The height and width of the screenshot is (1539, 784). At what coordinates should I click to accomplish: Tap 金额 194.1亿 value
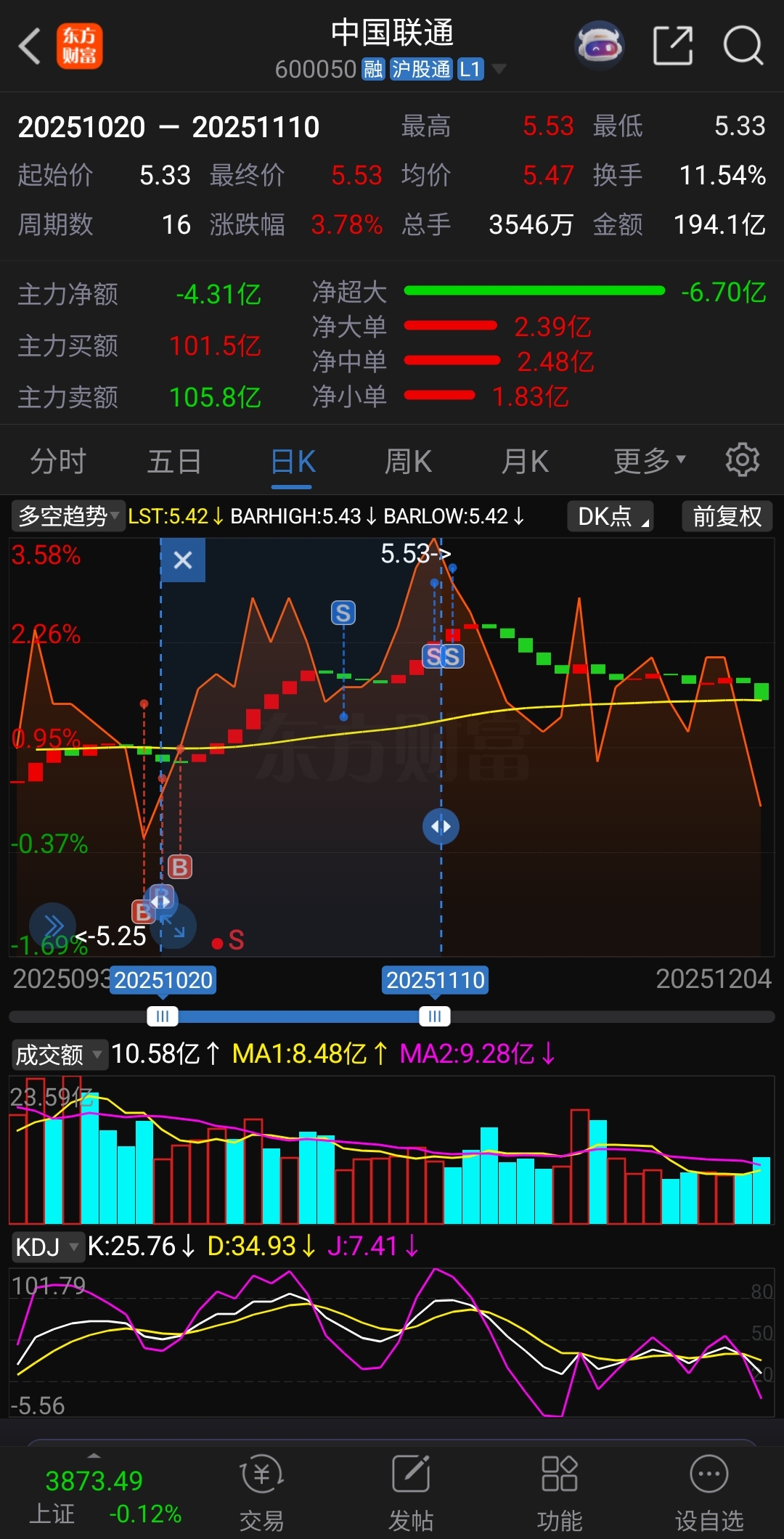(719, 224)
